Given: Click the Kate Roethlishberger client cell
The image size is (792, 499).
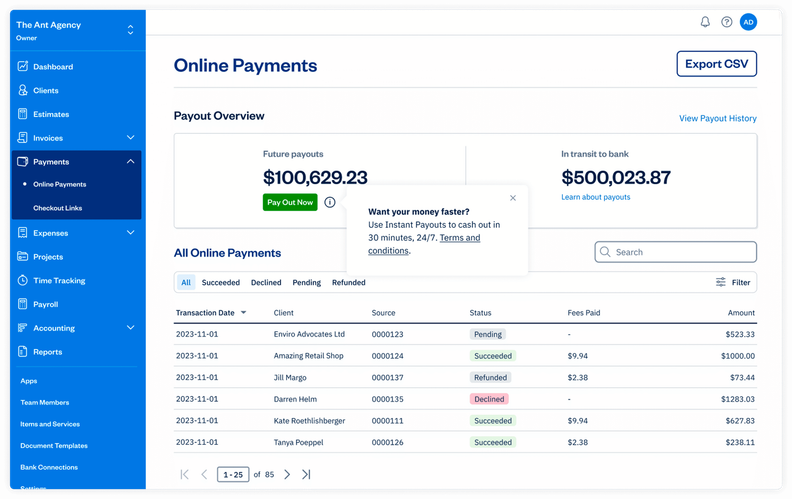Looking at the screenshot, I should pos(310,421).
